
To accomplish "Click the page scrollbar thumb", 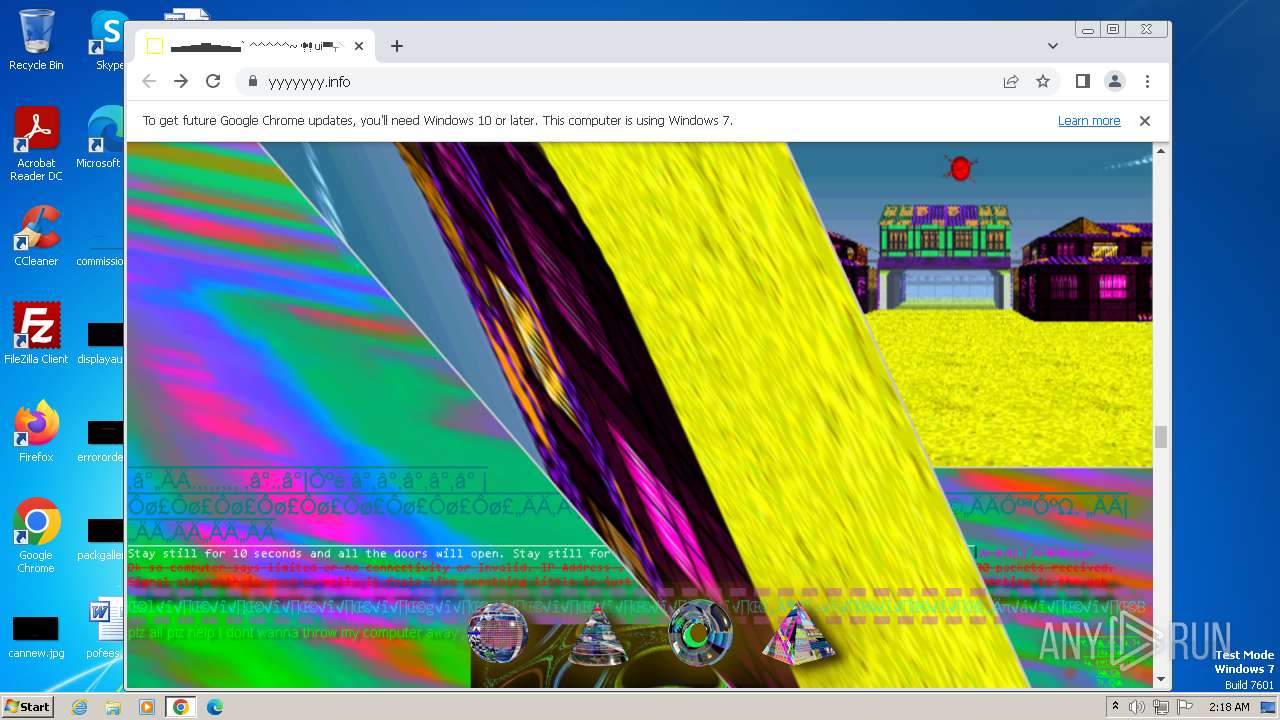I will coord(1160,437).
